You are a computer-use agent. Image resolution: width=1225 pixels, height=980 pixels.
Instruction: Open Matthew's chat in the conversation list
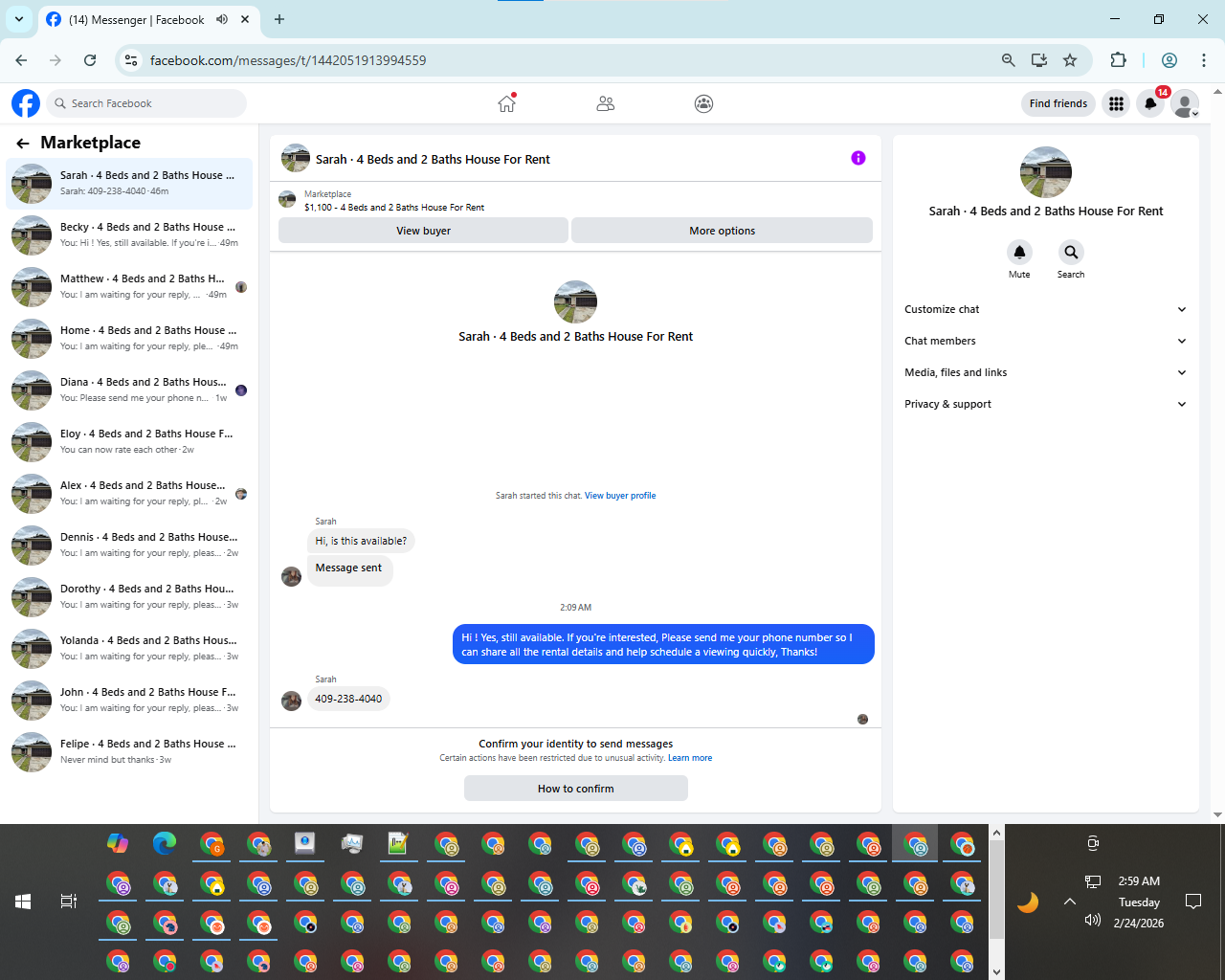point(129,286)
